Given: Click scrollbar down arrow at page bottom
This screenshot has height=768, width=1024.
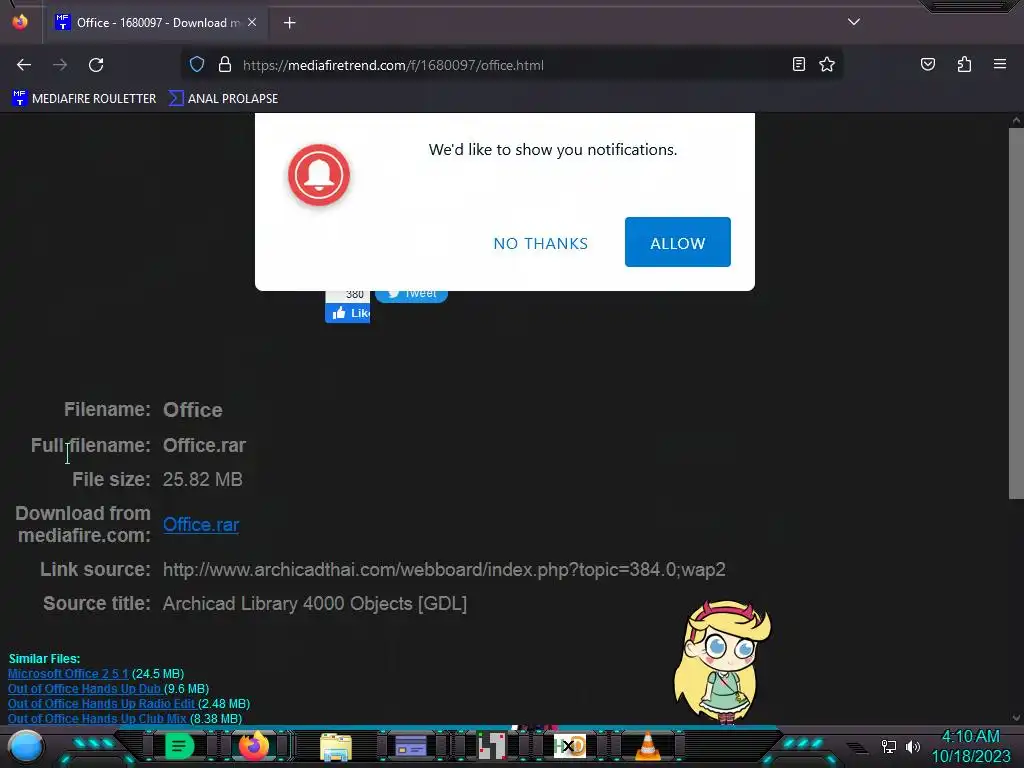Looking at the screenshot, I should (1016, 718).
